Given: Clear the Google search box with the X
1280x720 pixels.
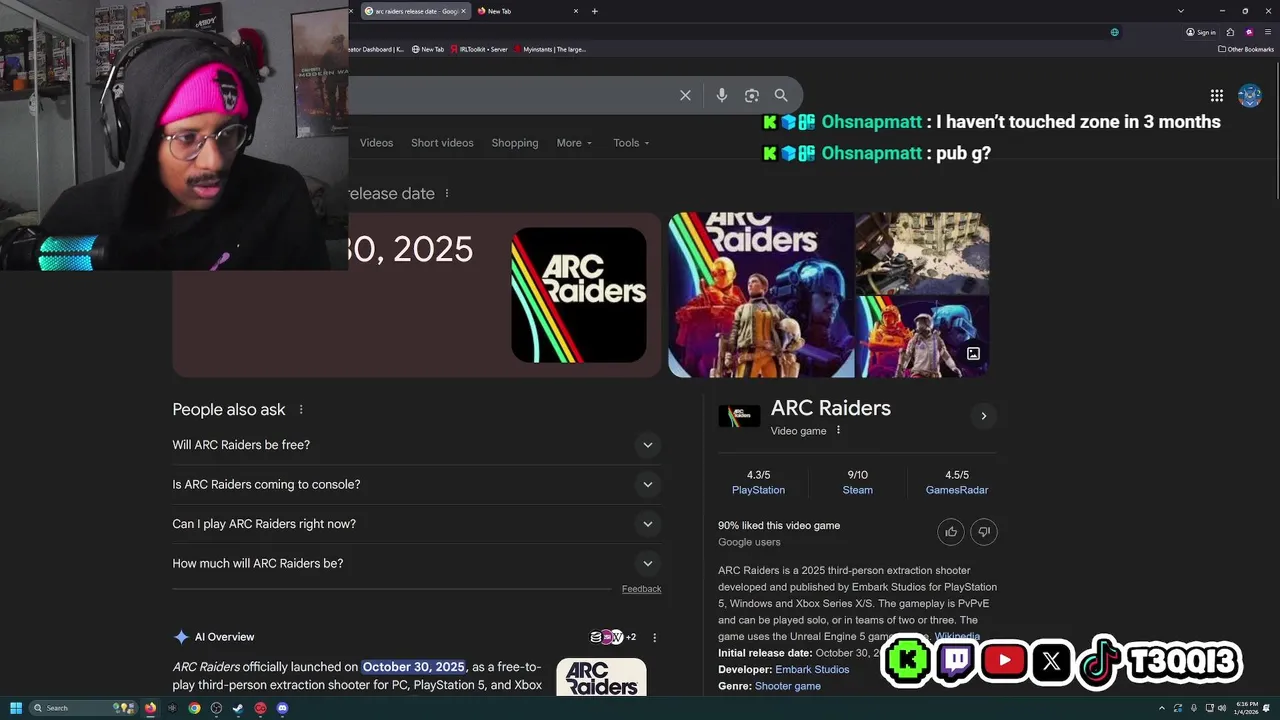Looking at the screenshot, I should (x=685, y=95).
